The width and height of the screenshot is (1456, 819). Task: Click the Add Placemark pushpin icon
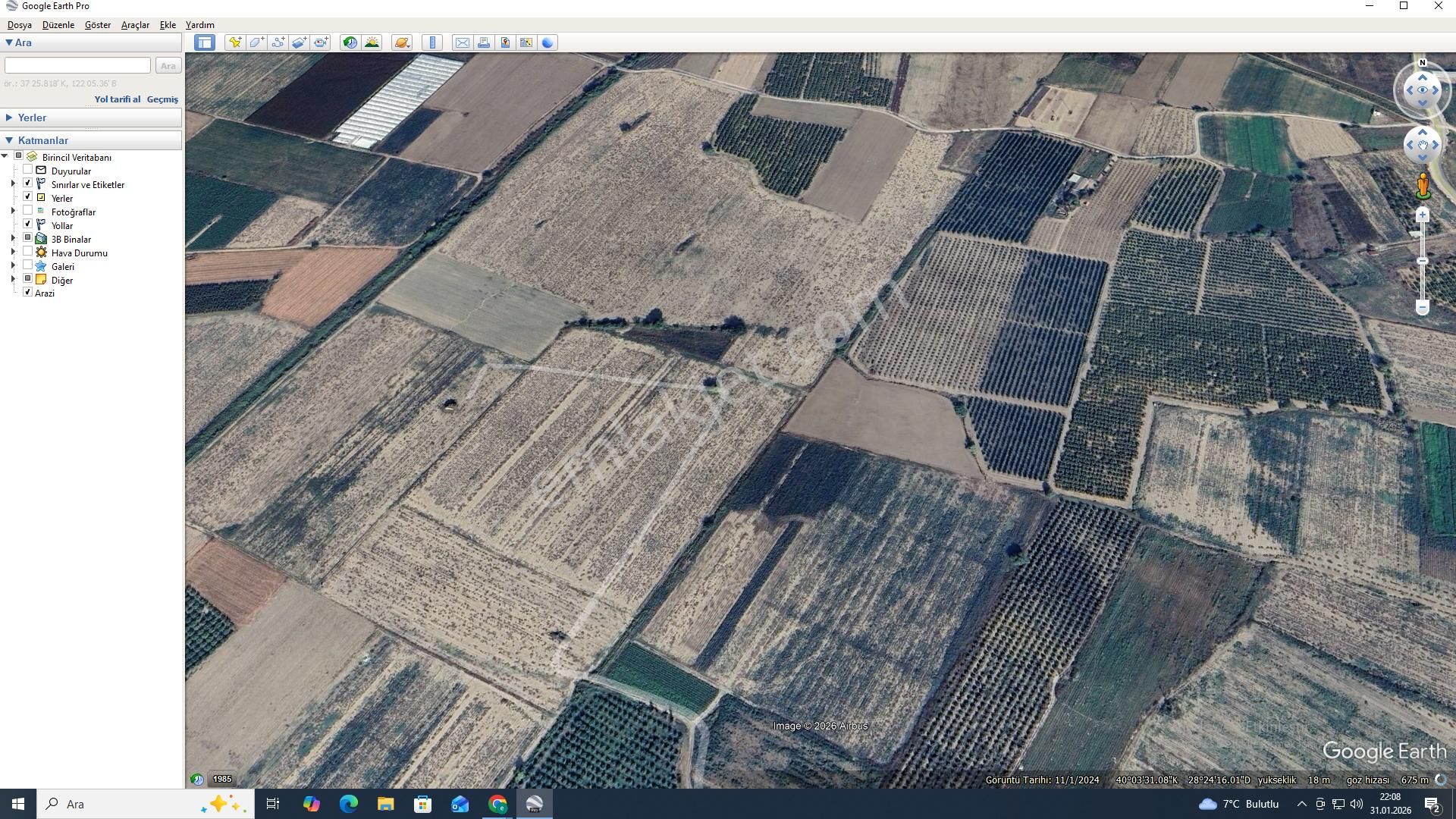[x=234, y=42]
